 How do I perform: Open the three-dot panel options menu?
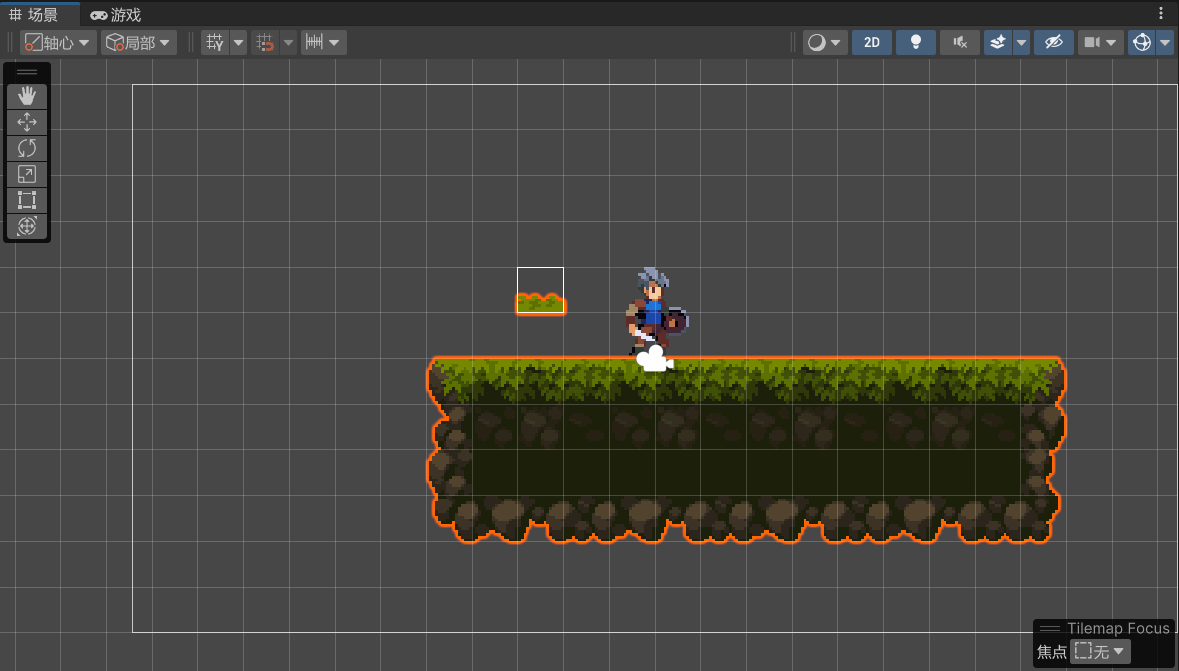click(x=1161, y=14)
